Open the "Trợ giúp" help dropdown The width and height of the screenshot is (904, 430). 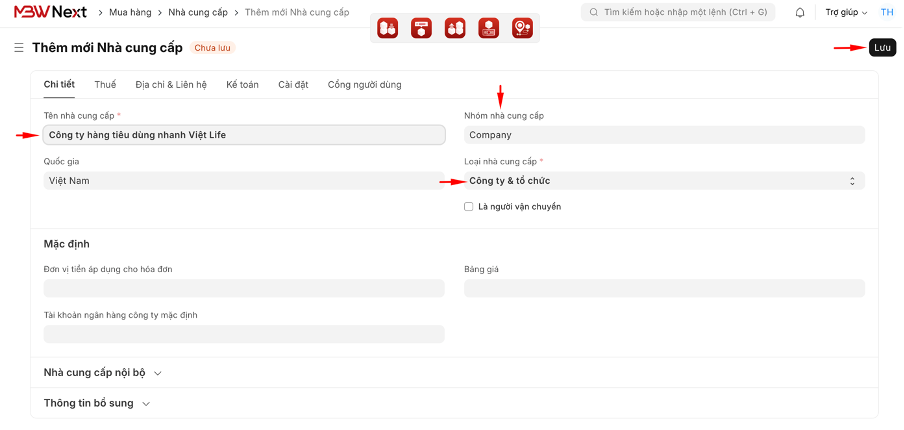coord(846,13)
